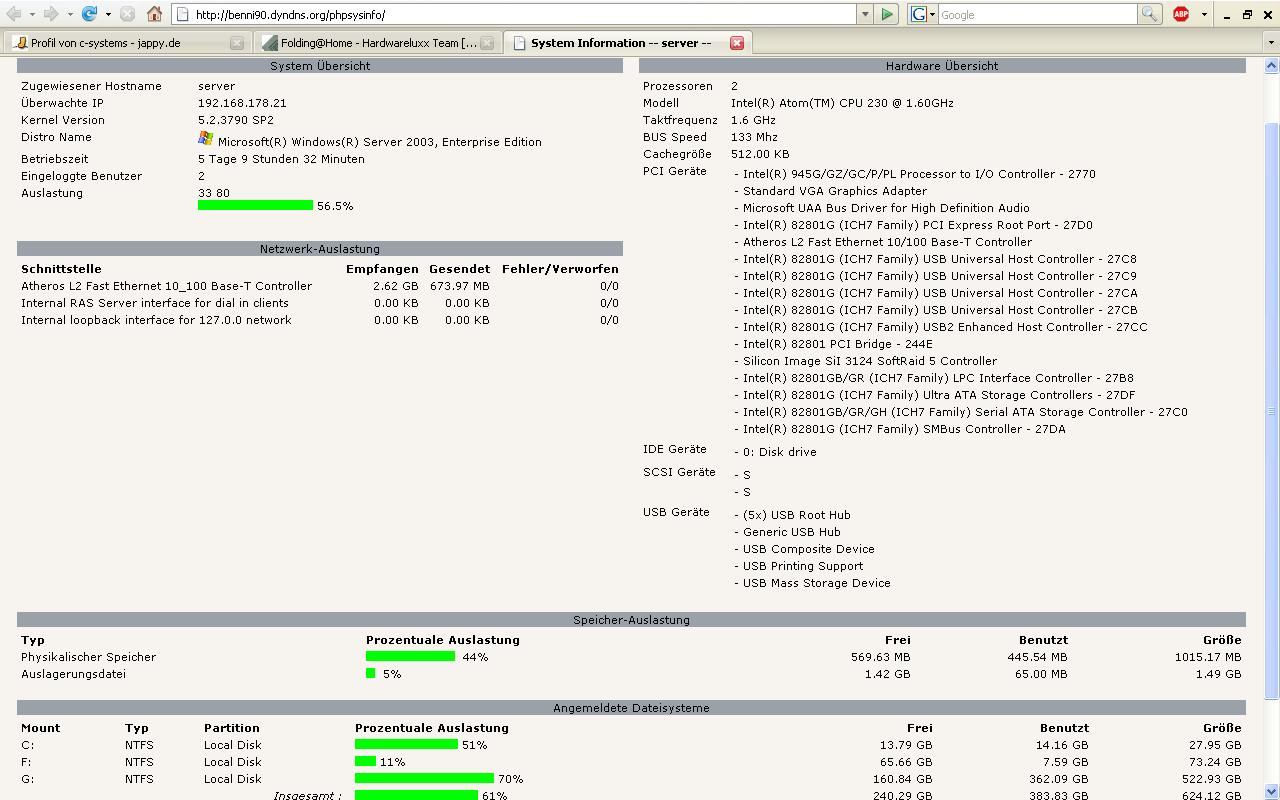Go back with the Back arrow
Screen dimensions: 1280x800
[x=13, y=14]
